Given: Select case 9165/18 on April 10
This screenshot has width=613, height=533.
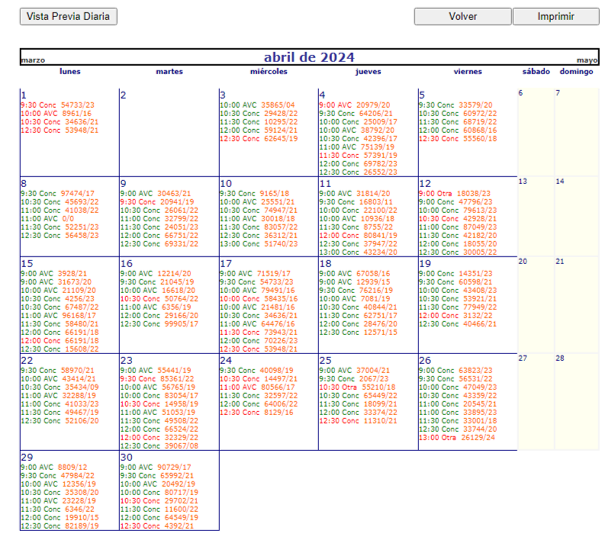Looking at the screenshot, I should point(275,194).
